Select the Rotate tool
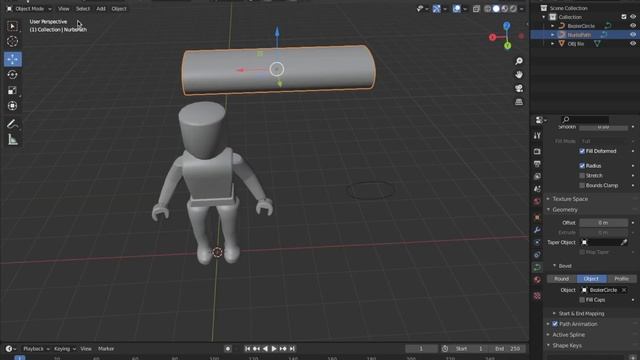640x360 pixels. (13, 75)
